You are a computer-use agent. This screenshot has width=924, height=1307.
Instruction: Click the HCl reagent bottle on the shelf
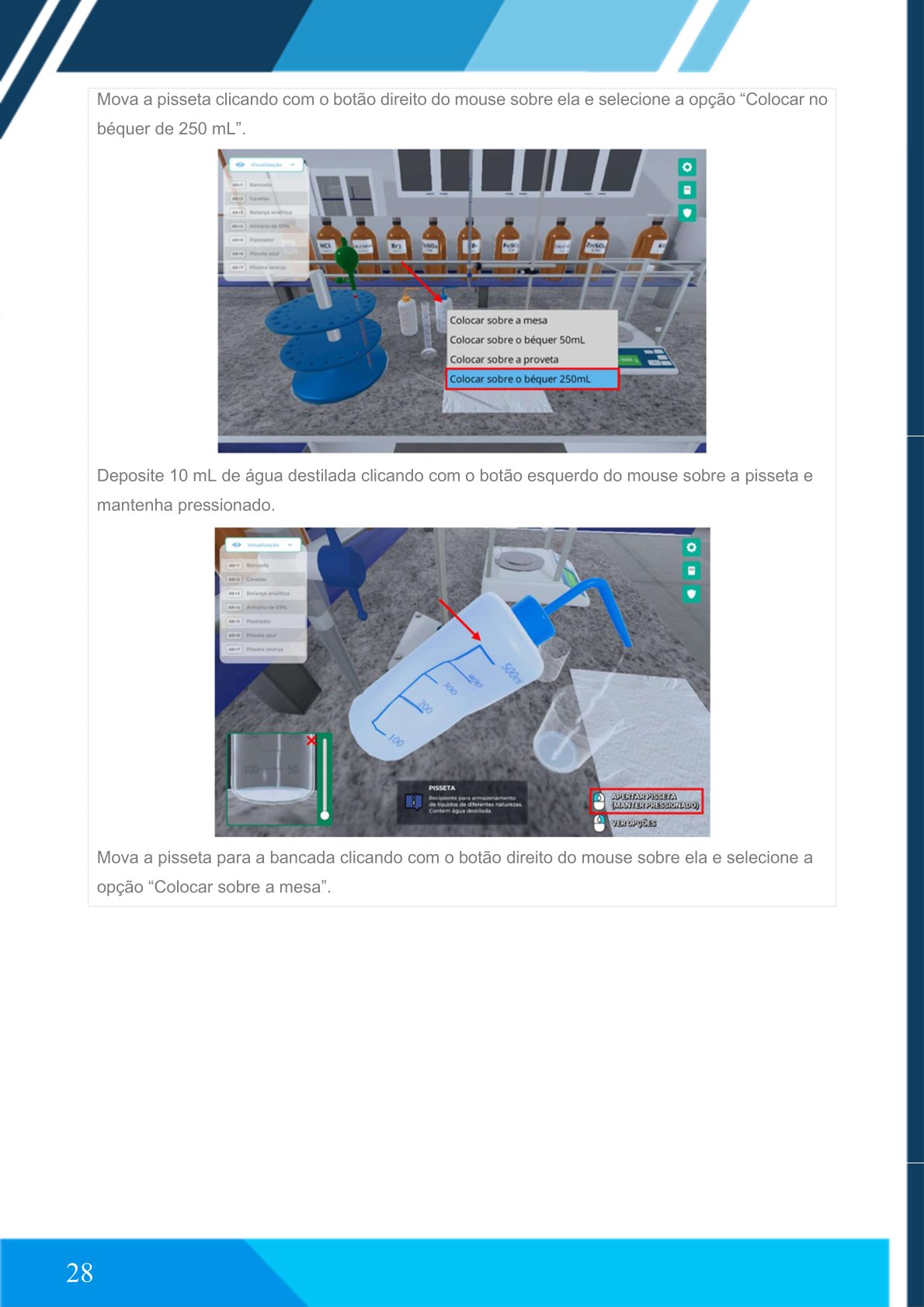[x=328, y=247]
